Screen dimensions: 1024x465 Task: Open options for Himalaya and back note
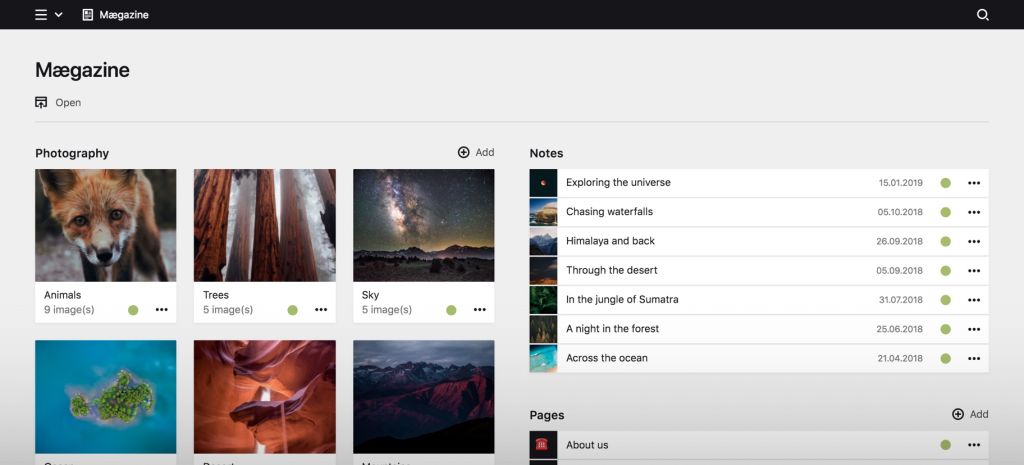(973, 241)
